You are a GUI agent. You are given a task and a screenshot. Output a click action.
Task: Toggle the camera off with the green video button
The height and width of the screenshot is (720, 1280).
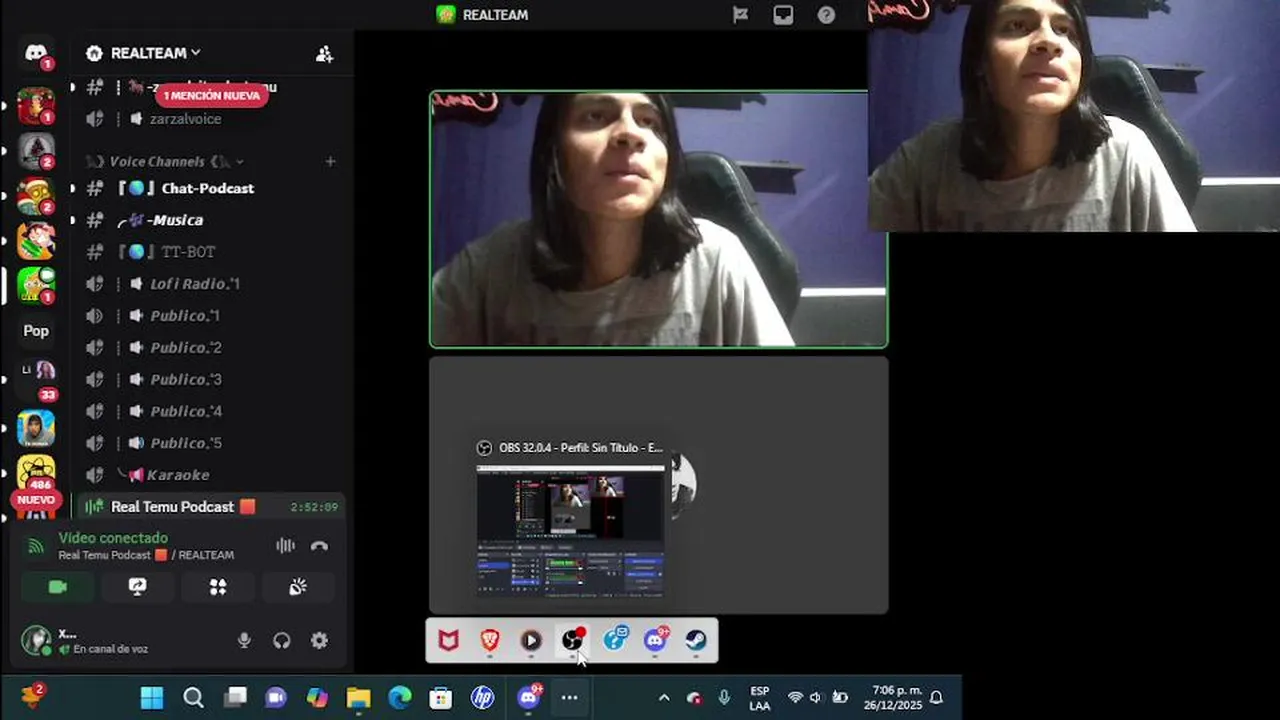(58, 587)
